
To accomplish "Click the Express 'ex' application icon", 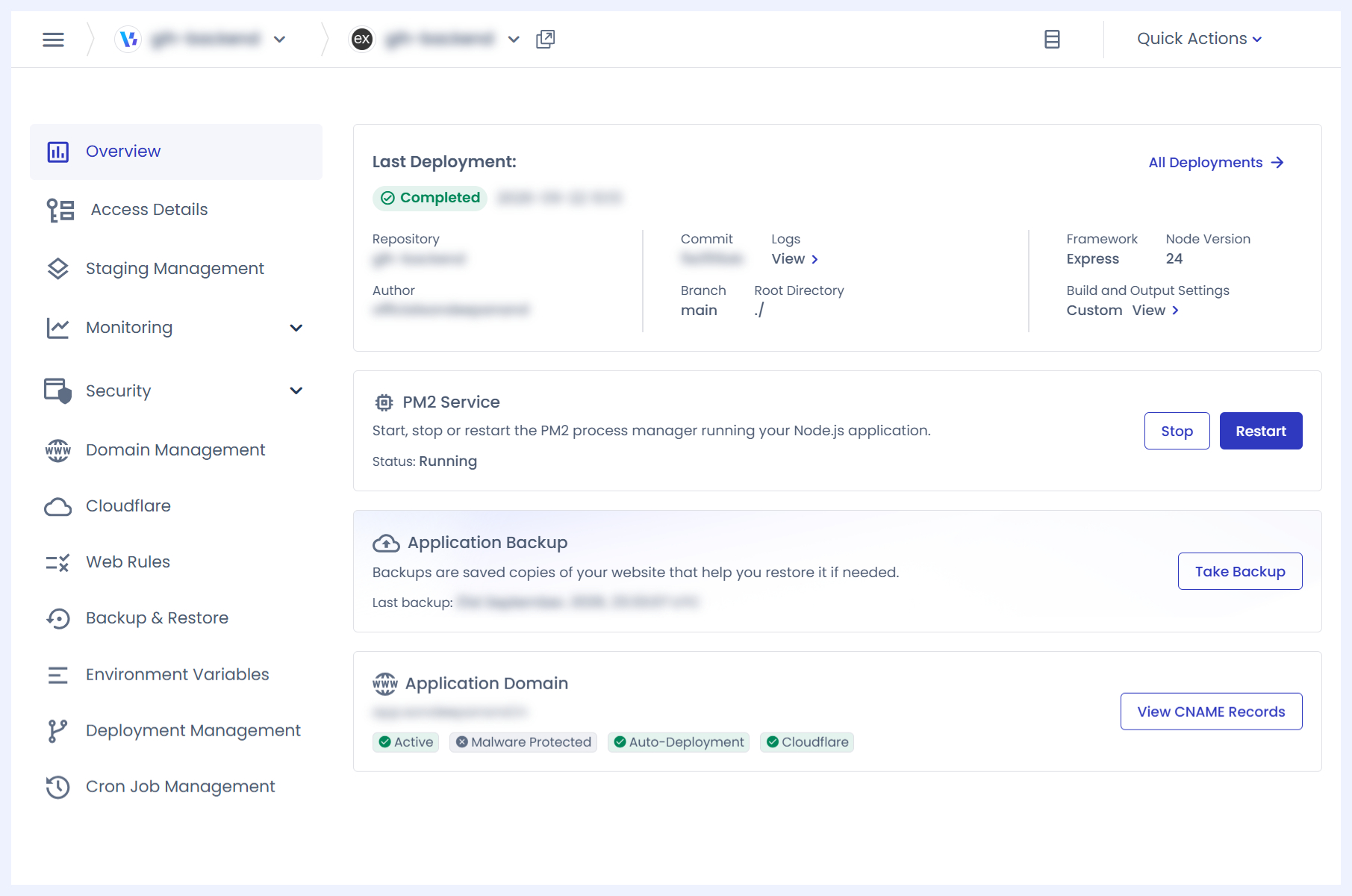I will point(362,39).
